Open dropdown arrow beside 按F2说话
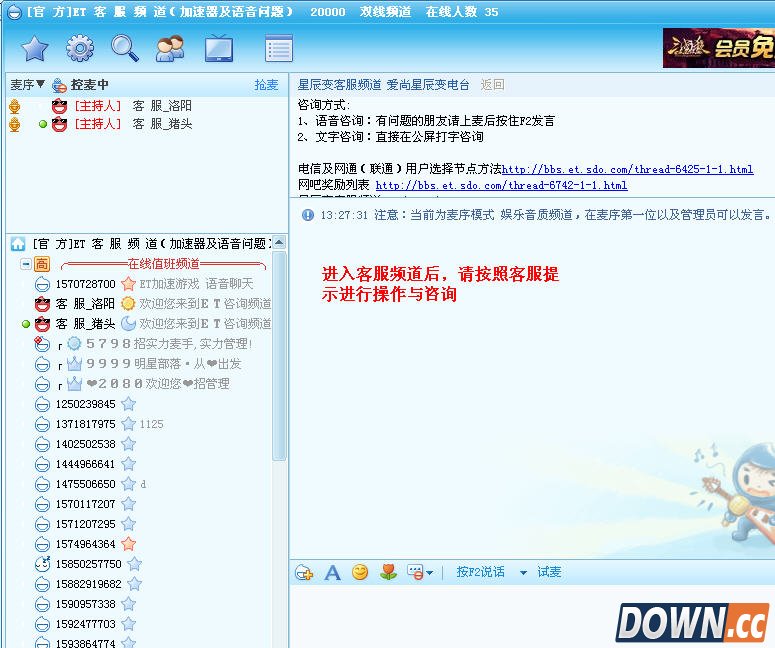 click(523, 573)
